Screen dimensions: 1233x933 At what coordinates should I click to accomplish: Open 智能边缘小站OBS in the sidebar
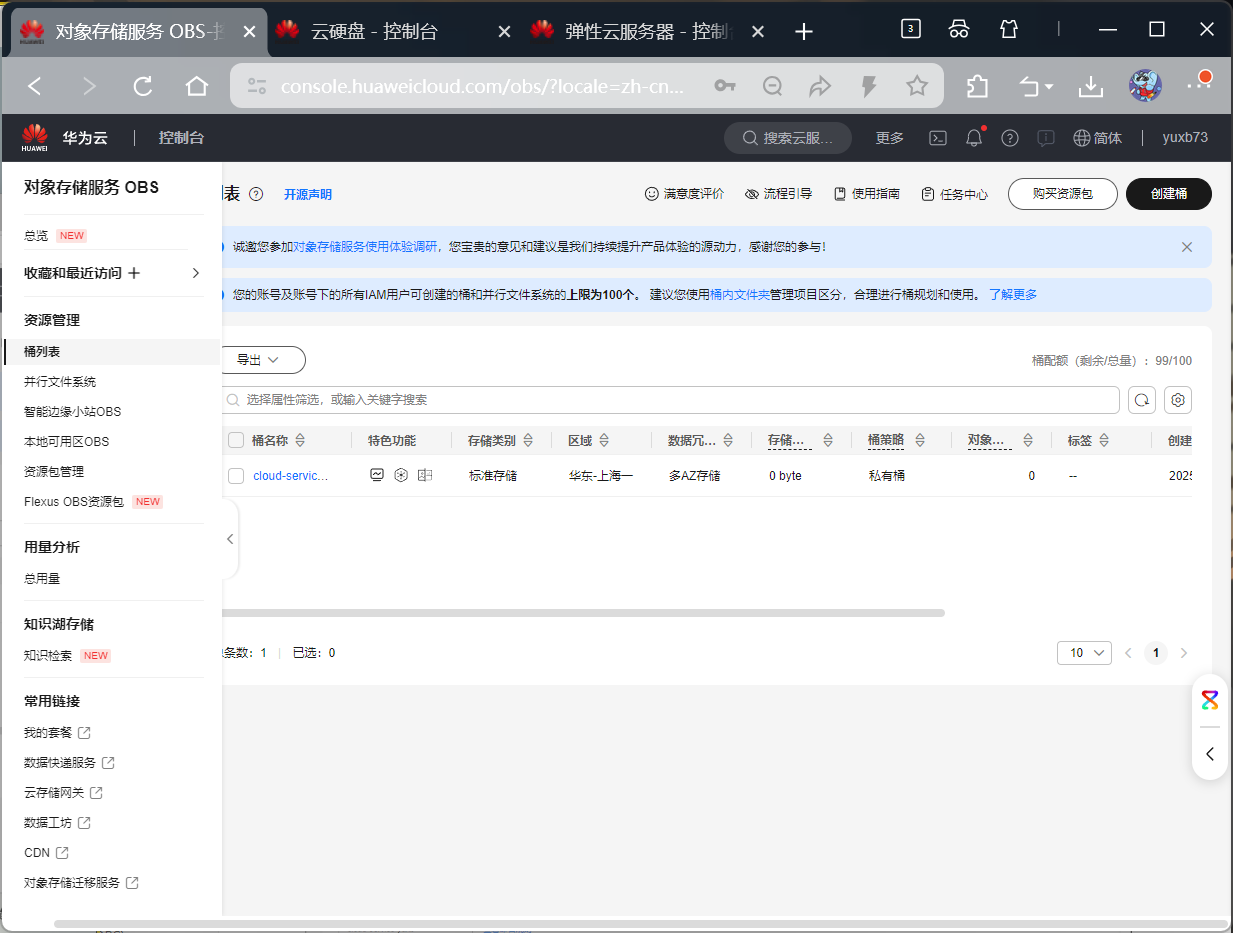pos(72,412)
